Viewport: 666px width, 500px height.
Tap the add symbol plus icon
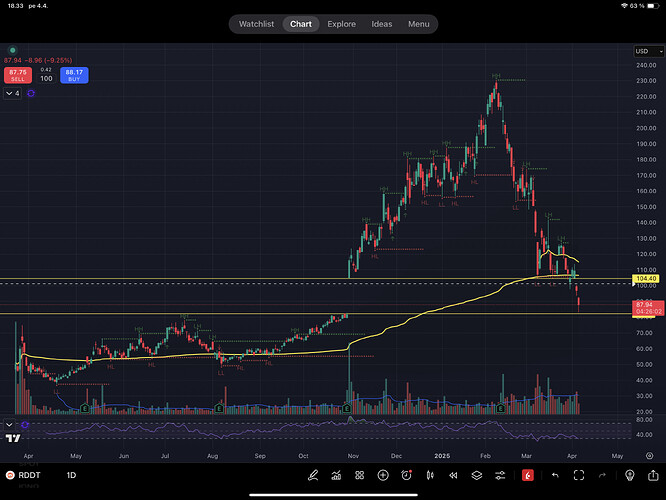[383, 475]
